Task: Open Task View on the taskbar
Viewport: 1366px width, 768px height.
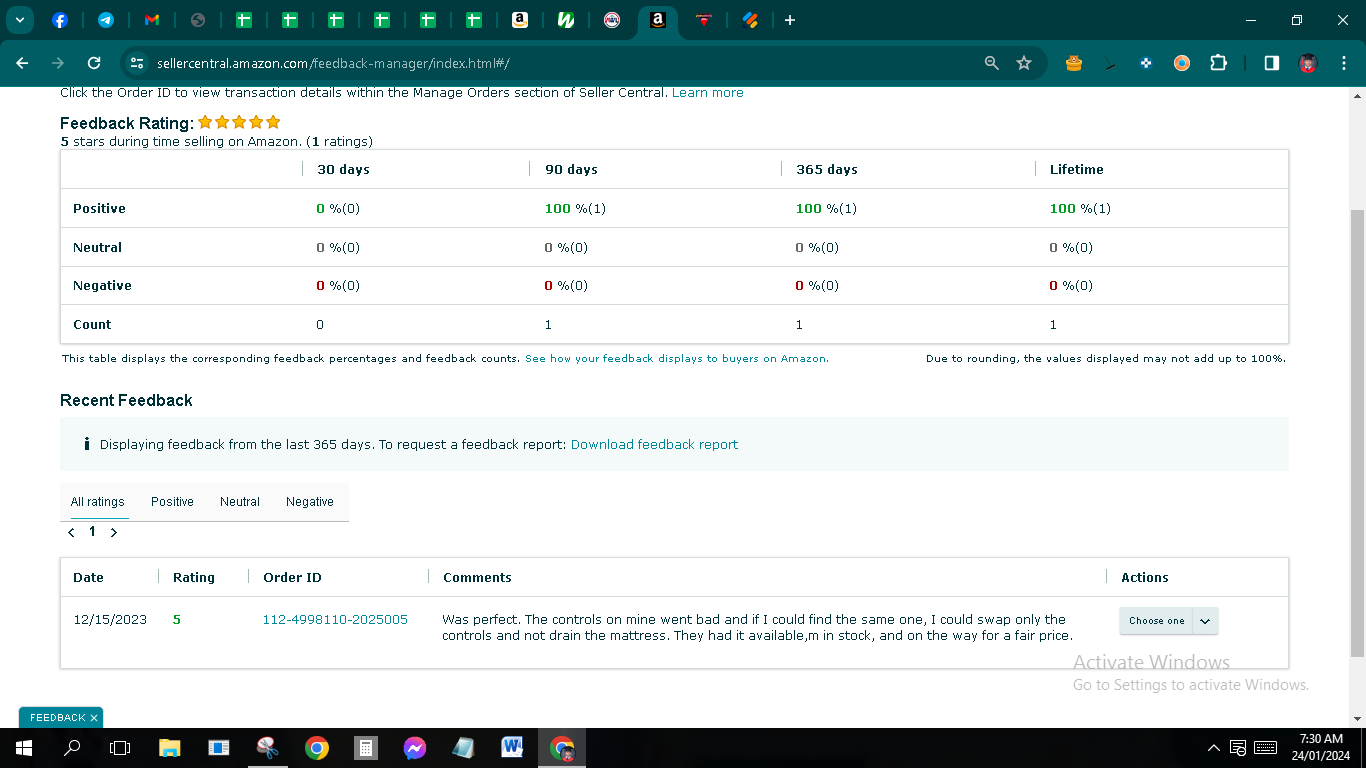Action: tap(120, 747)
